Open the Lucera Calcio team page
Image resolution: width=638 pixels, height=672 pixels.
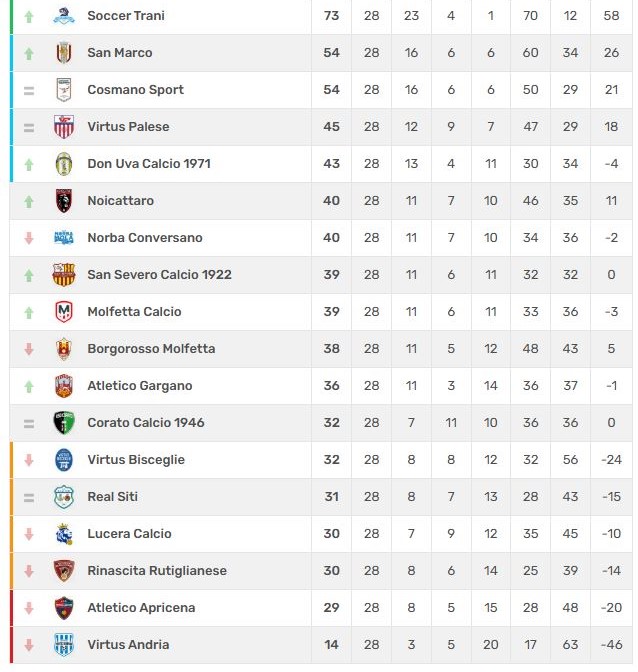point(129,534)
